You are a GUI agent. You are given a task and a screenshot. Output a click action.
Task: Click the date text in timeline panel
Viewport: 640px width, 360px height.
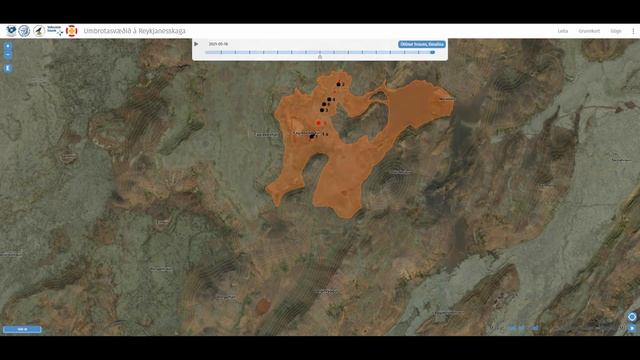(218, 44)
